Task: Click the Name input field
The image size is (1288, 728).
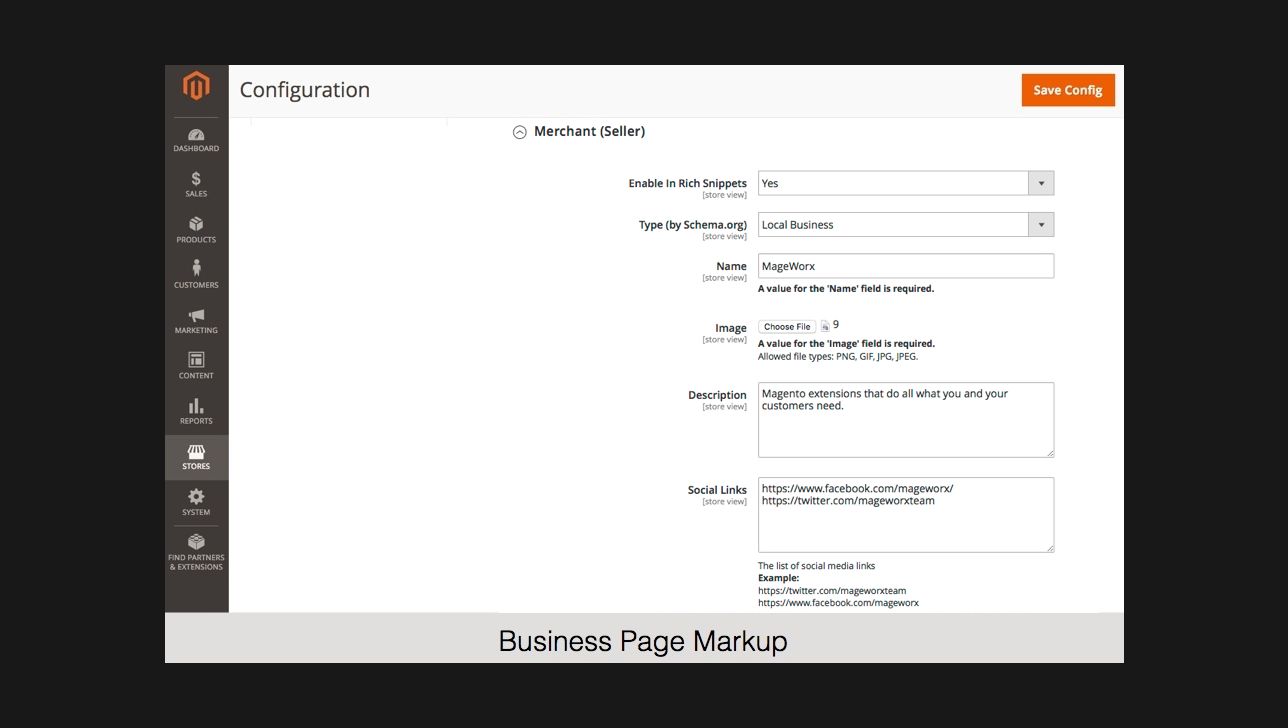Action: [905, 266]
